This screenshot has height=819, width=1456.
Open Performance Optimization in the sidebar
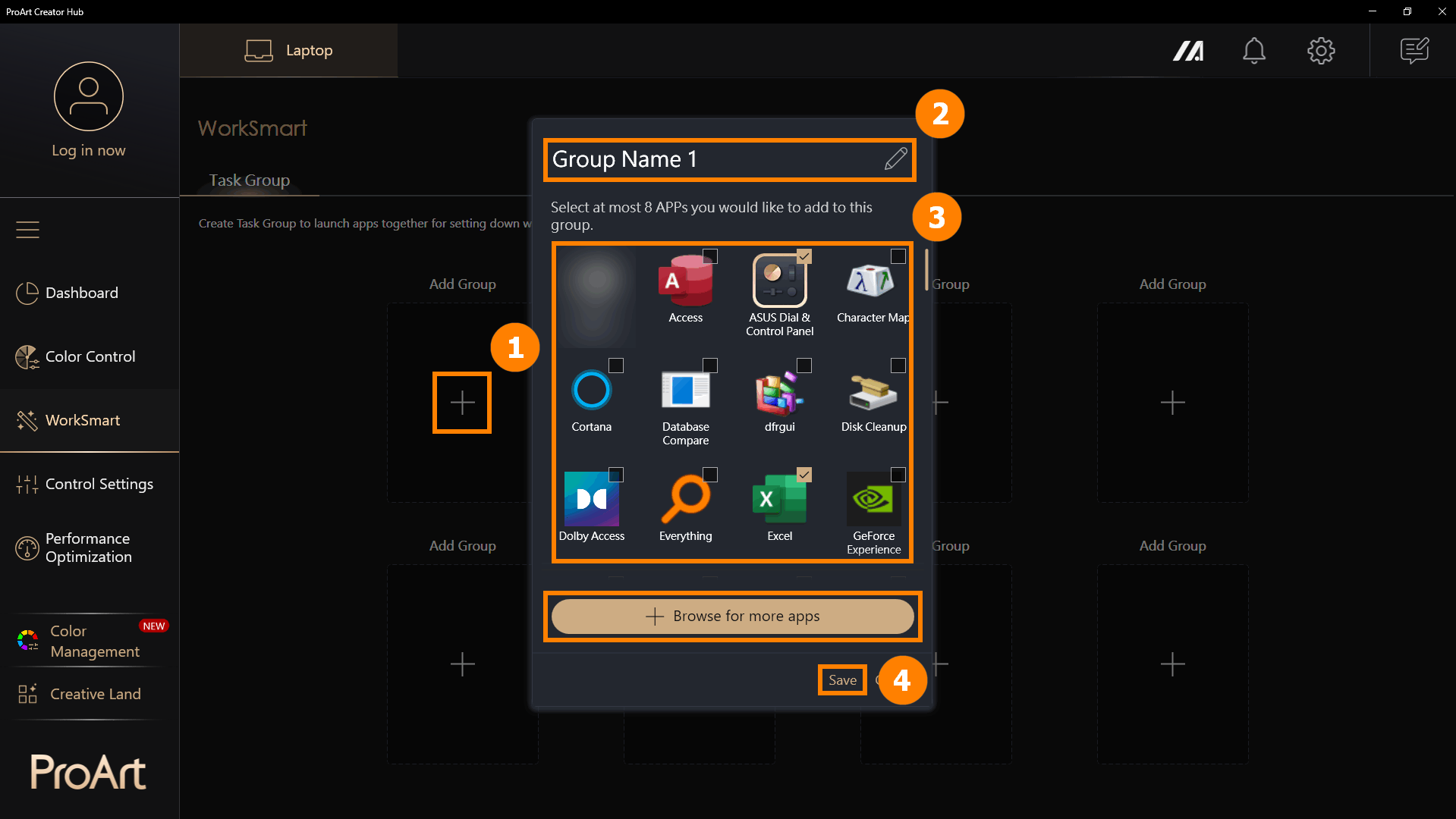pos(90,548)
